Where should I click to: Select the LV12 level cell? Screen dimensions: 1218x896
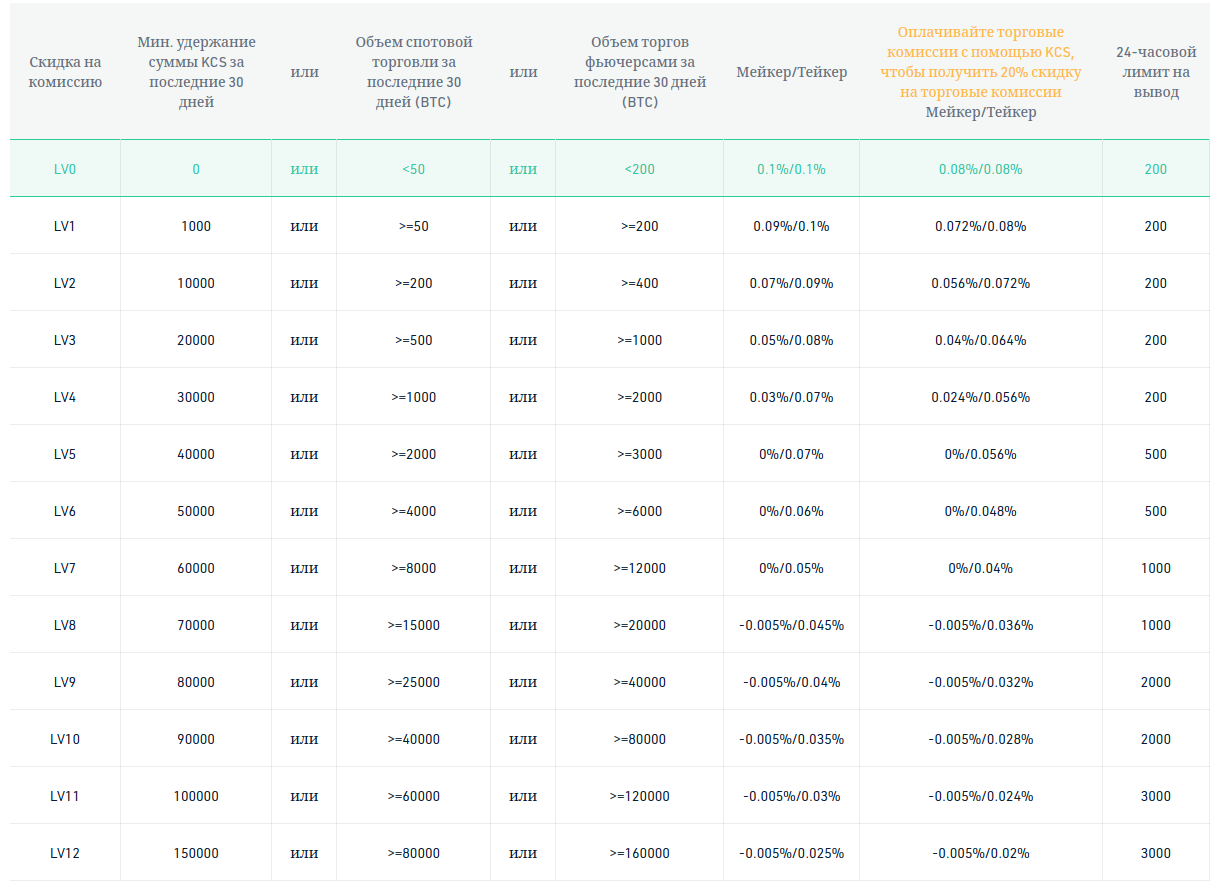coord(65,853)
